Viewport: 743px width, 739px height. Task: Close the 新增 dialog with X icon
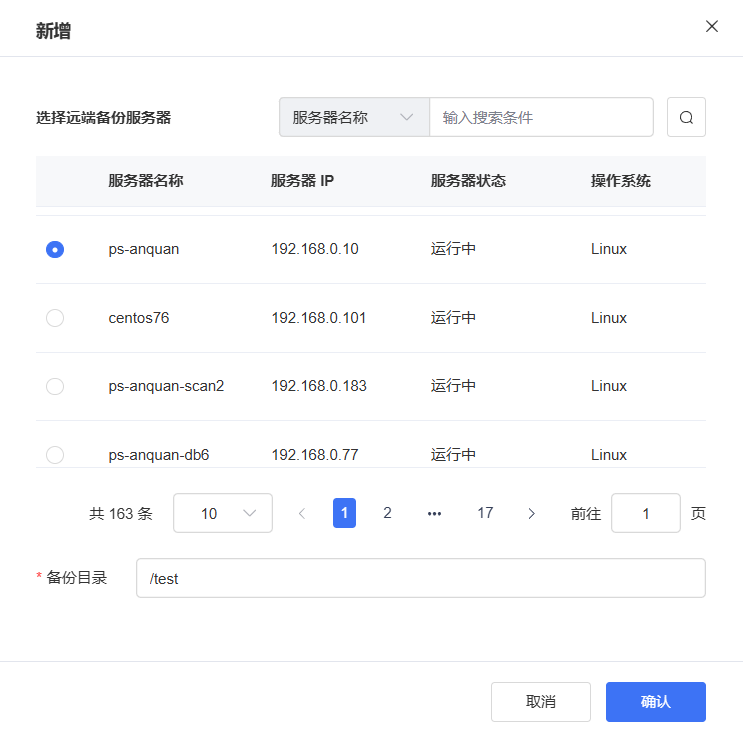tap(712, 27)
